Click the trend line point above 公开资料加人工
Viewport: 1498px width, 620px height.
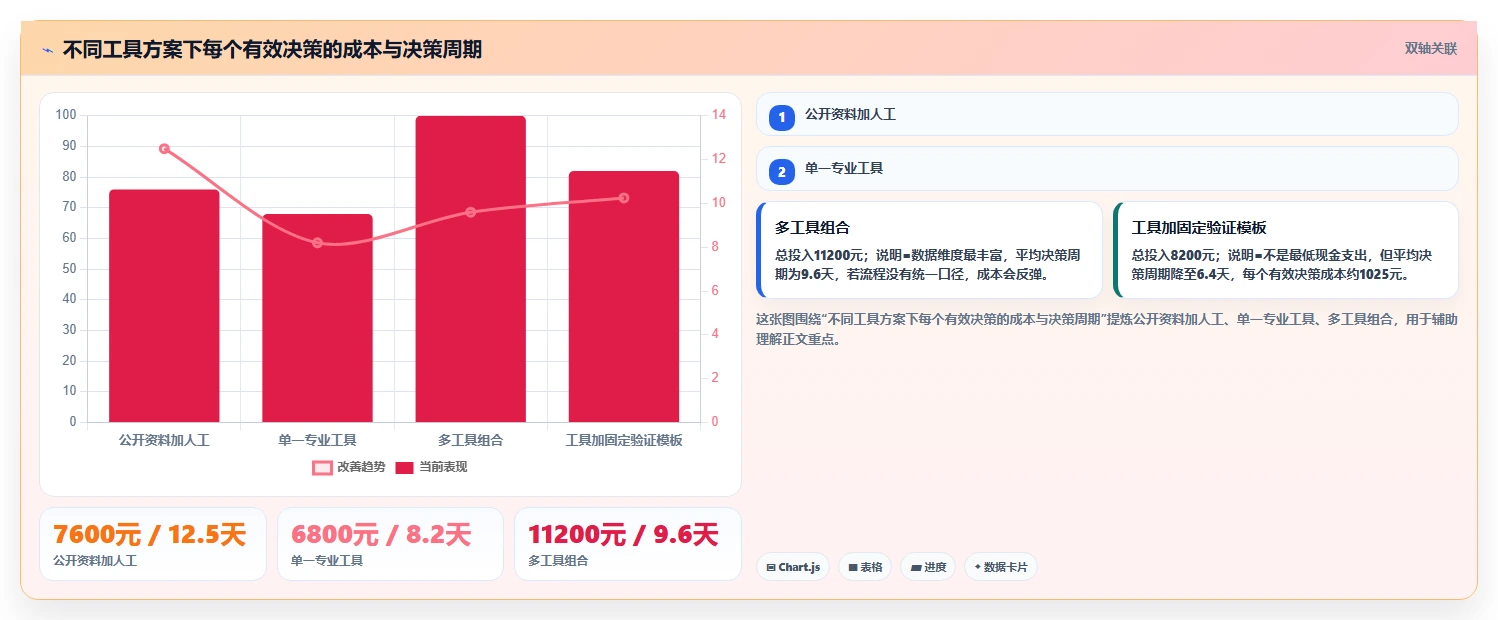(164, 148)
